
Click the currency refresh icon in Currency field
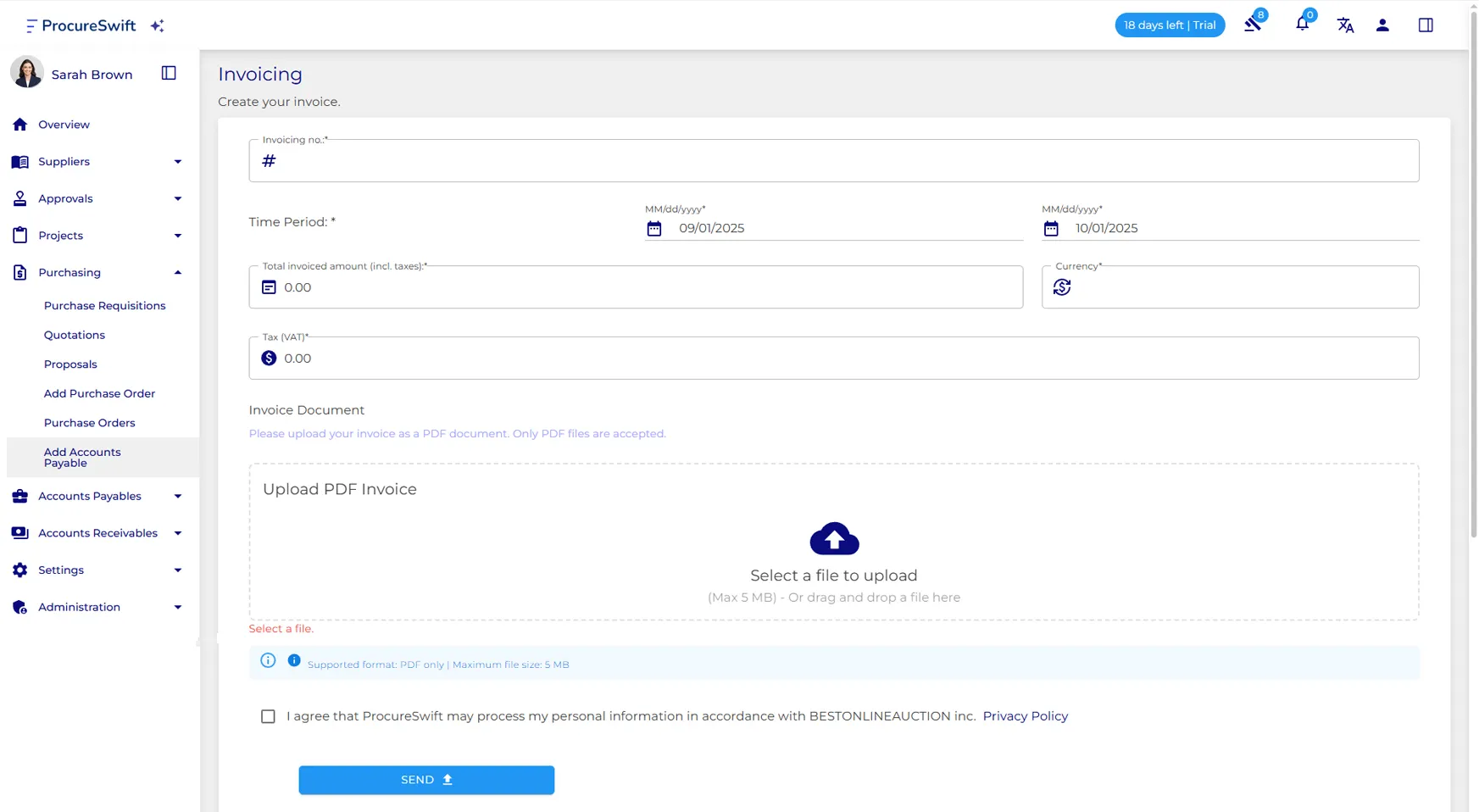(1062, 287)
